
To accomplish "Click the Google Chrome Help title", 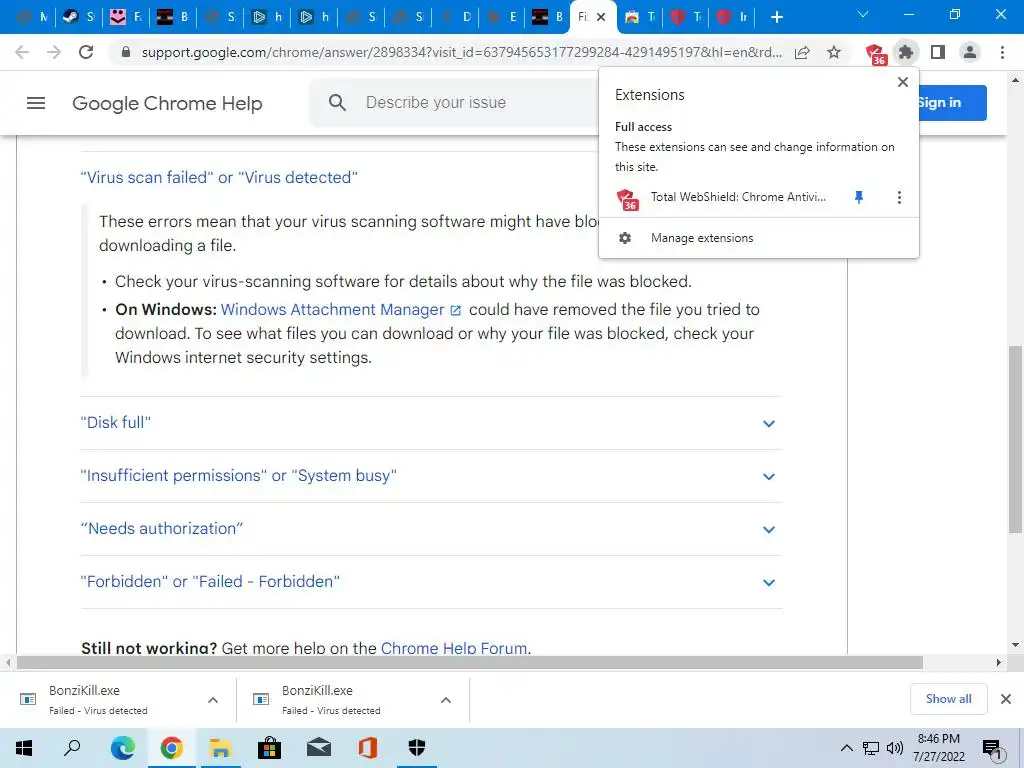I will pyautogui.click(x=167, y=103).
